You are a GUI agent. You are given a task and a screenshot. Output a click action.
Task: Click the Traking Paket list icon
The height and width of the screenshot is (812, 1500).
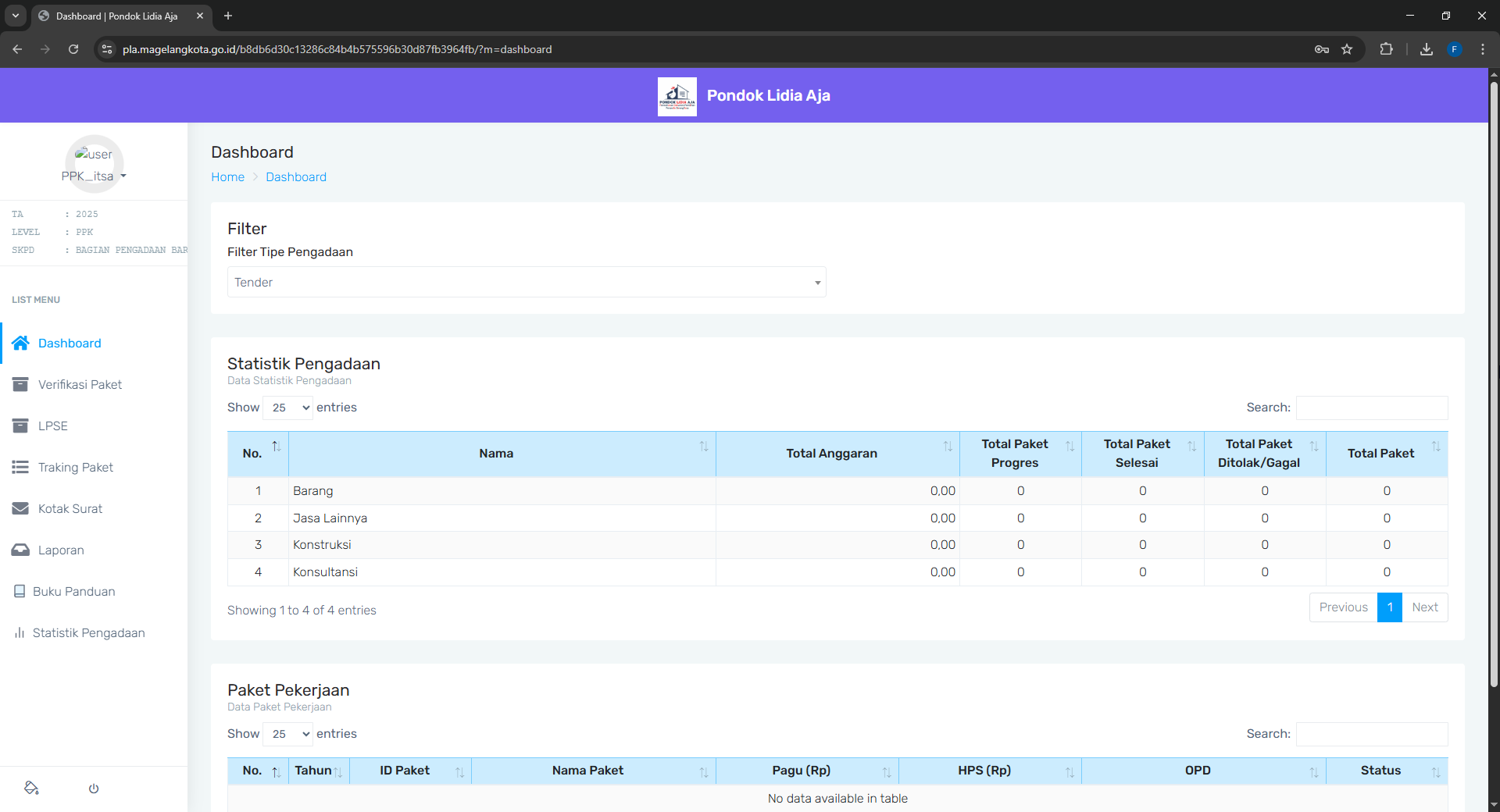coord(21,467)
